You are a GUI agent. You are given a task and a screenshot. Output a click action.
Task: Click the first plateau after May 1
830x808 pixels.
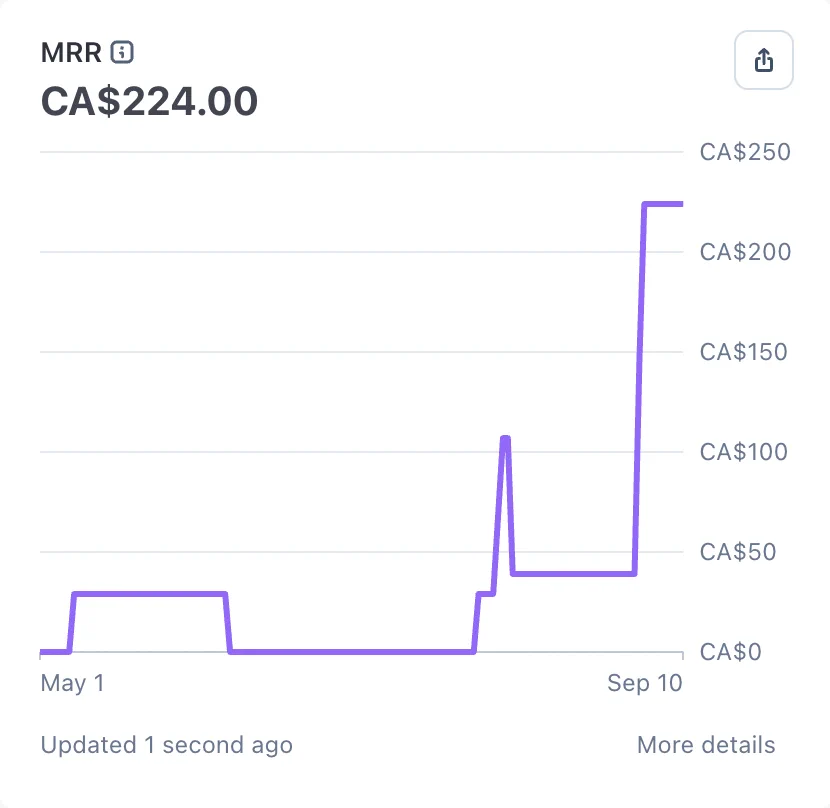tap(150, 594)
